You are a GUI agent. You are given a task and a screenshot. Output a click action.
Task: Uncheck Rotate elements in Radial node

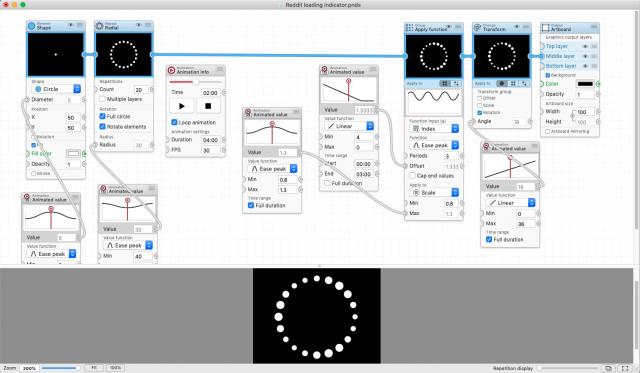pyautogui.click(x=102, y=127)
